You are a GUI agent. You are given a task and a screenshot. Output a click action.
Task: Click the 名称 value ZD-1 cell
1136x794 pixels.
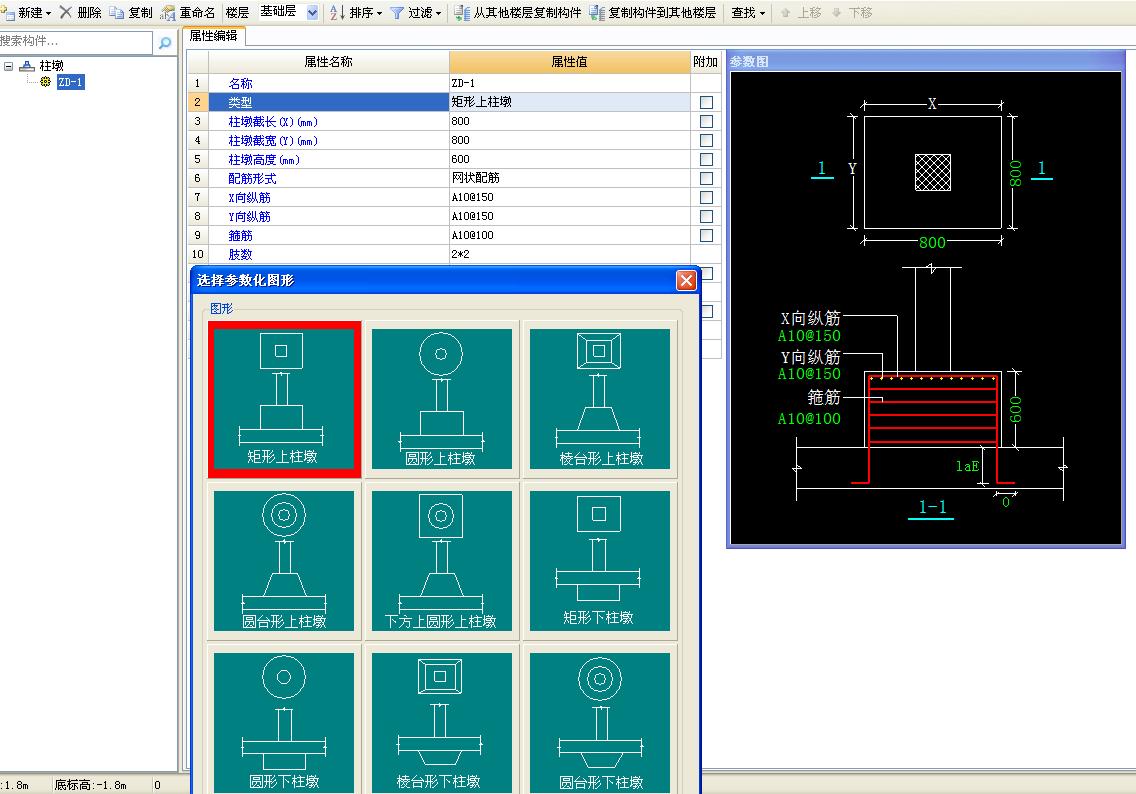(569, 83)
